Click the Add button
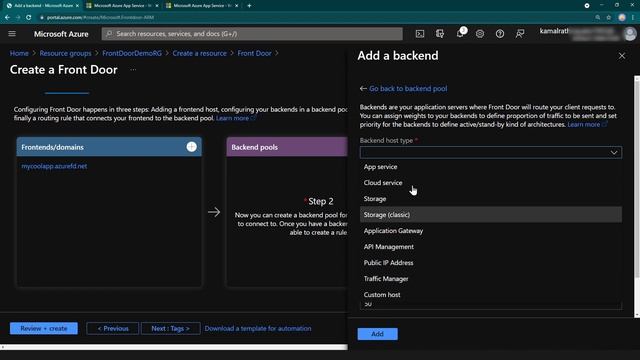Image resolution: width=640 pixels, height=360 pixels. click(x=377, y=334)
